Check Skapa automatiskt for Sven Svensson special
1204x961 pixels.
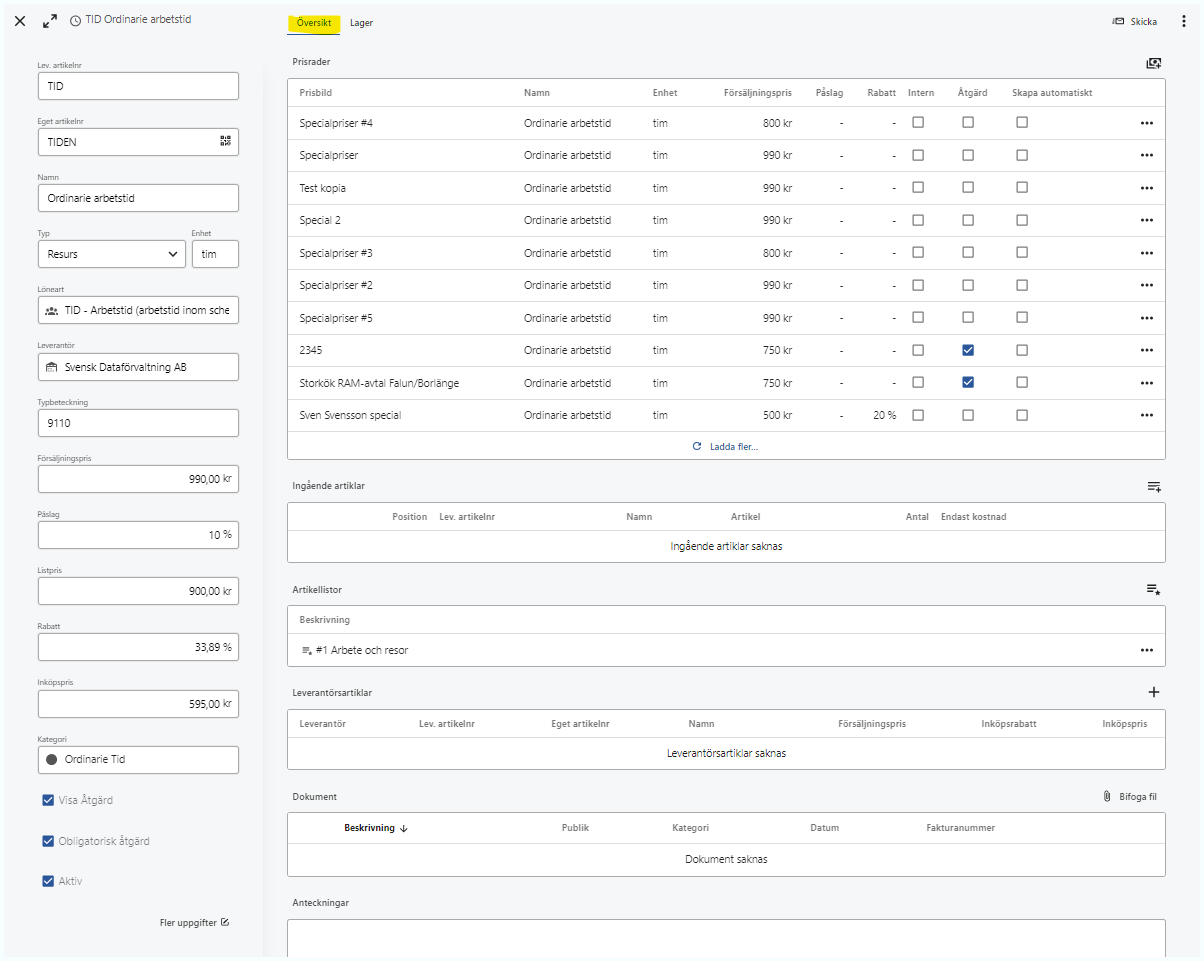1022,415
